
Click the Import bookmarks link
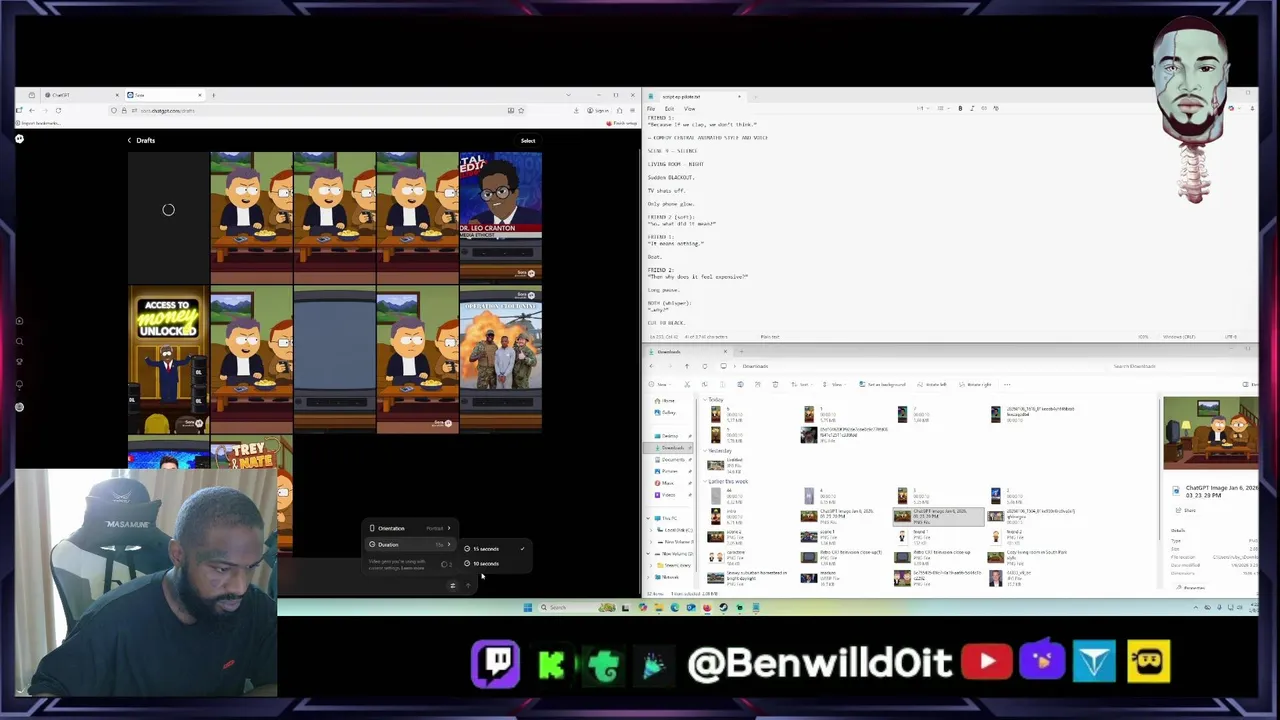pos(40,123)
